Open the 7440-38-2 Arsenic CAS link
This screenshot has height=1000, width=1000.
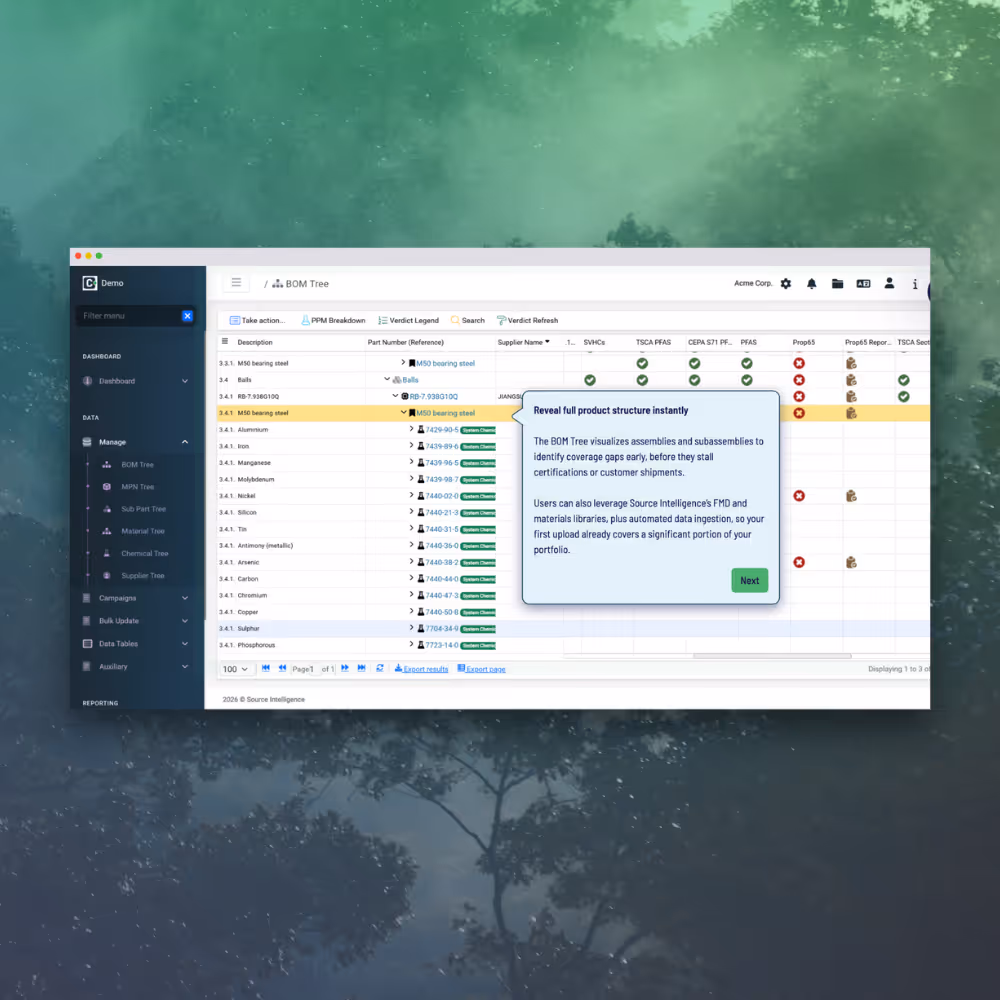441,562
